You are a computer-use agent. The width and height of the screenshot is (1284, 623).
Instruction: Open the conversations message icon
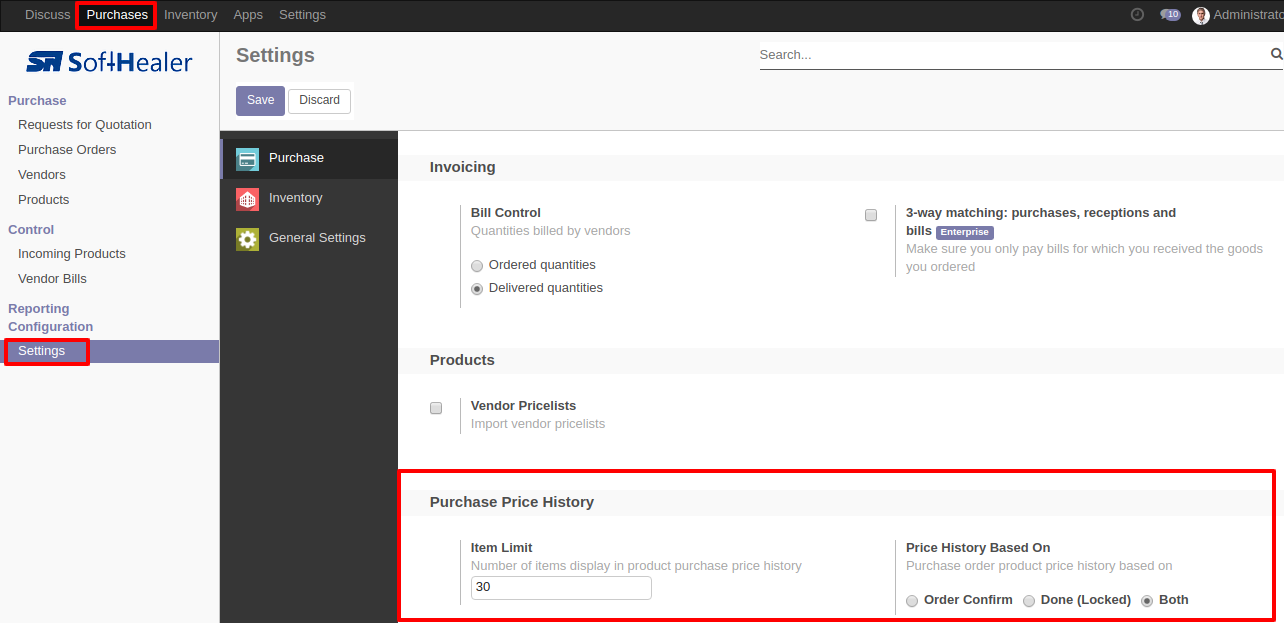pos(1170,15)
